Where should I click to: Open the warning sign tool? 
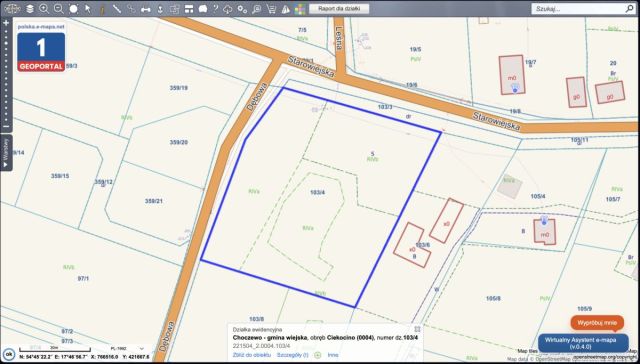(x=286, y=9)
